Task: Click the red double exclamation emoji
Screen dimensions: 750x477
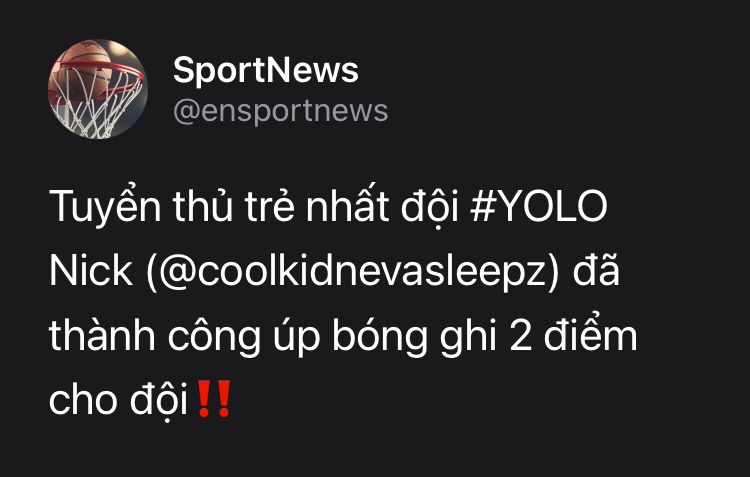Action: (214, 399)
